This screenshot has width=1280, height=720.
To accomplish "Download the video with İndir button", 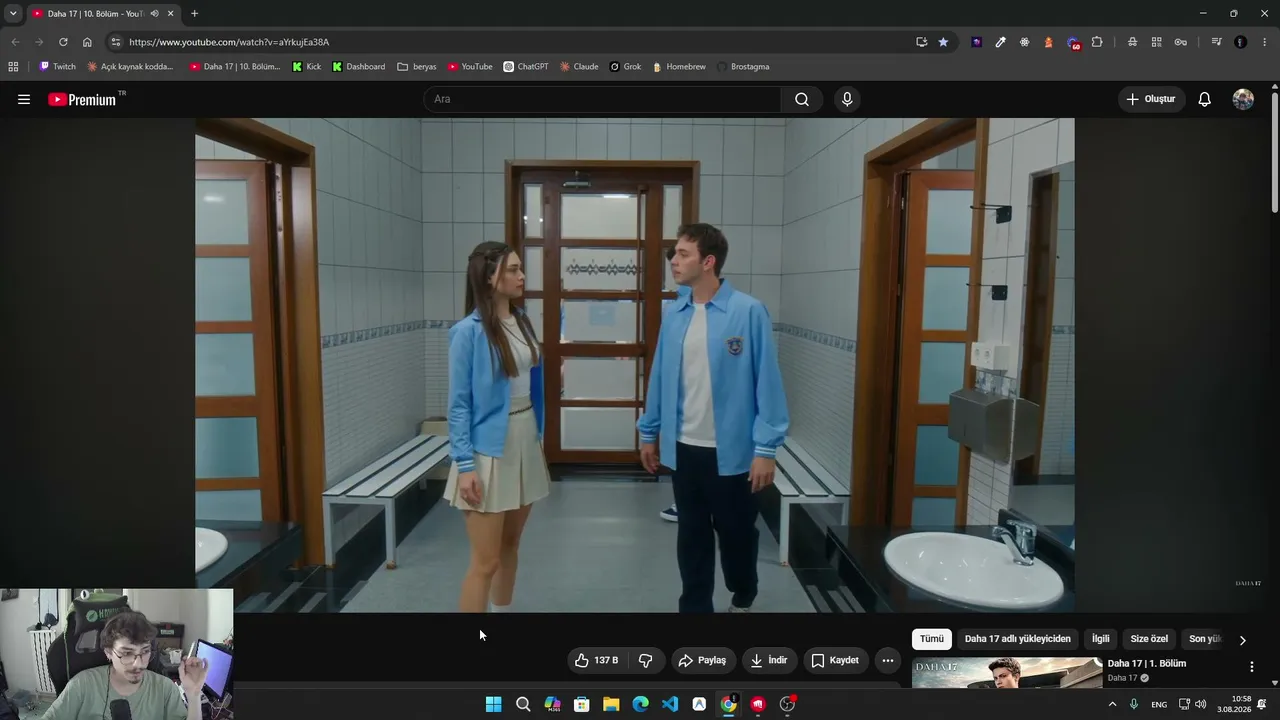I will point(769,660).
